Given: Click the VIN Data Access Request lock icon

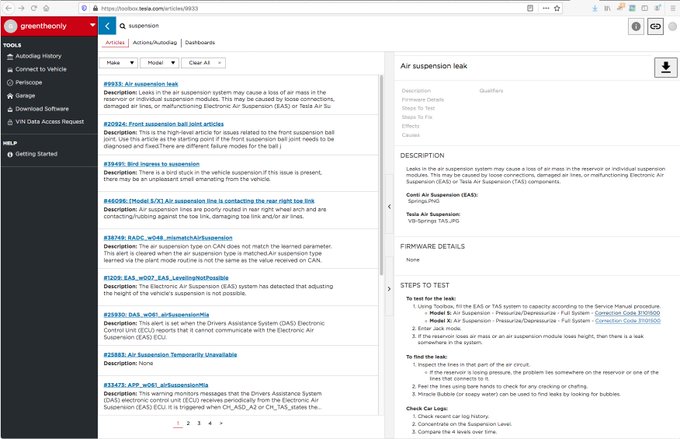Looking at the screenshot, I should pos(10,122).
